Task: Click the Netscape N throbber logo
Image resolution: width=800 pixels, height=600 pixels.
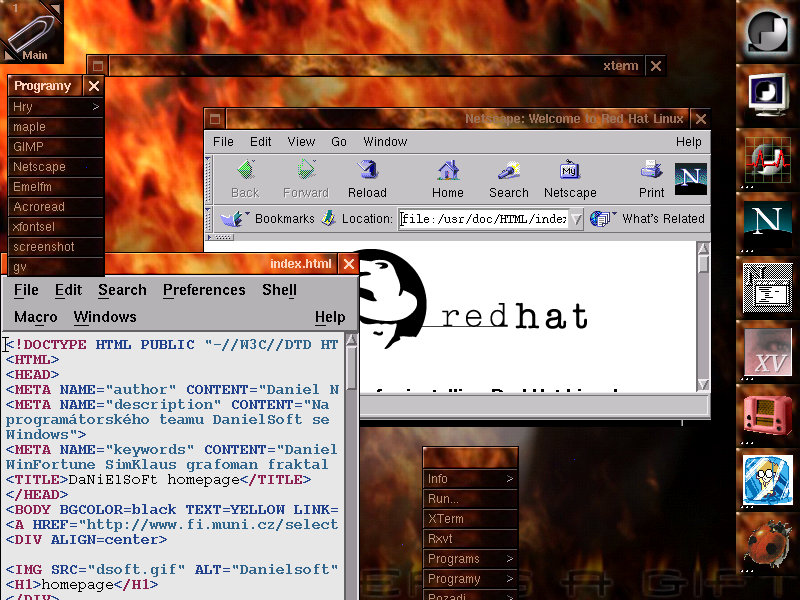Action: point(691,179)
